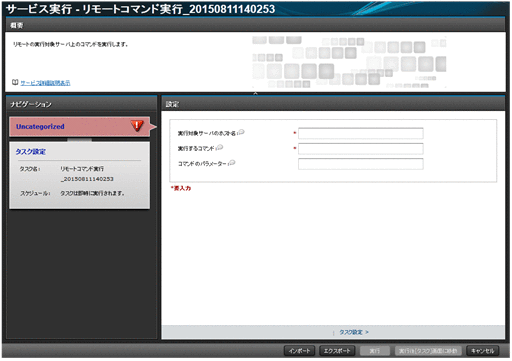
Task: Click the 設定 panel header
Action: 333,104
